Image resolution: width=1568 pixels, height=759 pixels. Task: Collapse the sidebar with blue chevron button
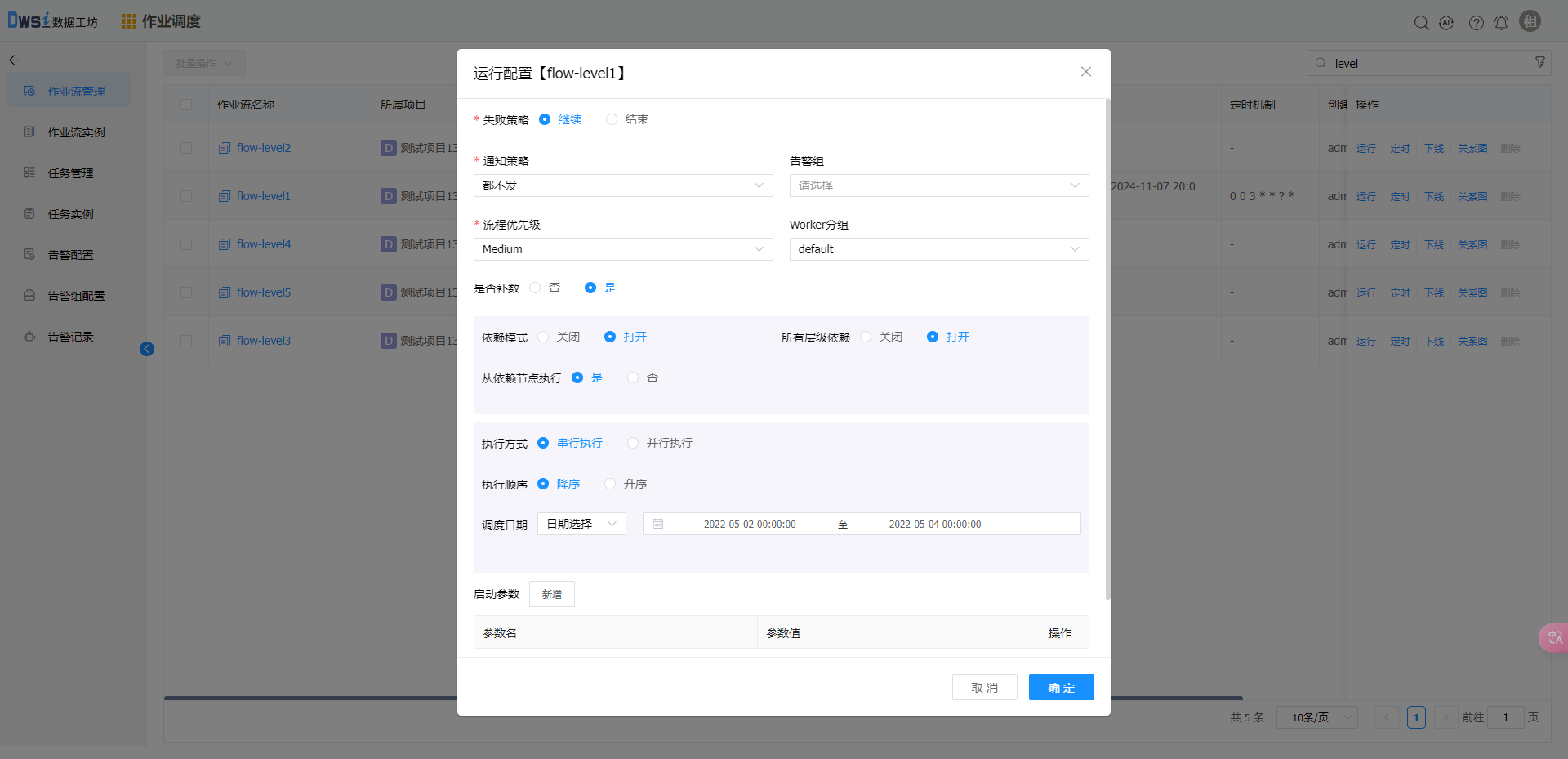(147, 349)
